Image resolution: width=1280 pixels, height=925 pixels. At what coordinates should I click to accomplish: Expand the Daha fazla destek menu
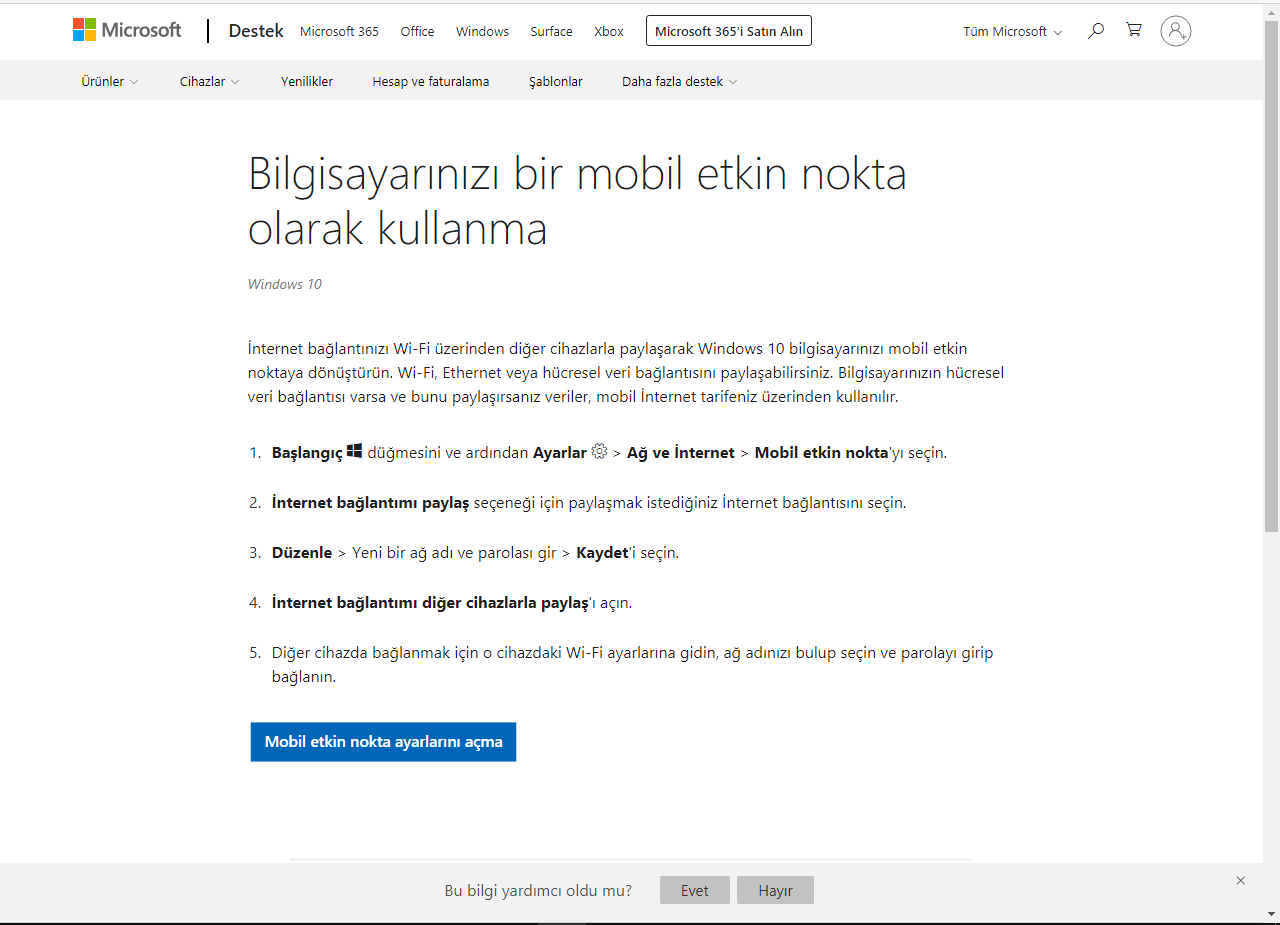tap(680, 81)
